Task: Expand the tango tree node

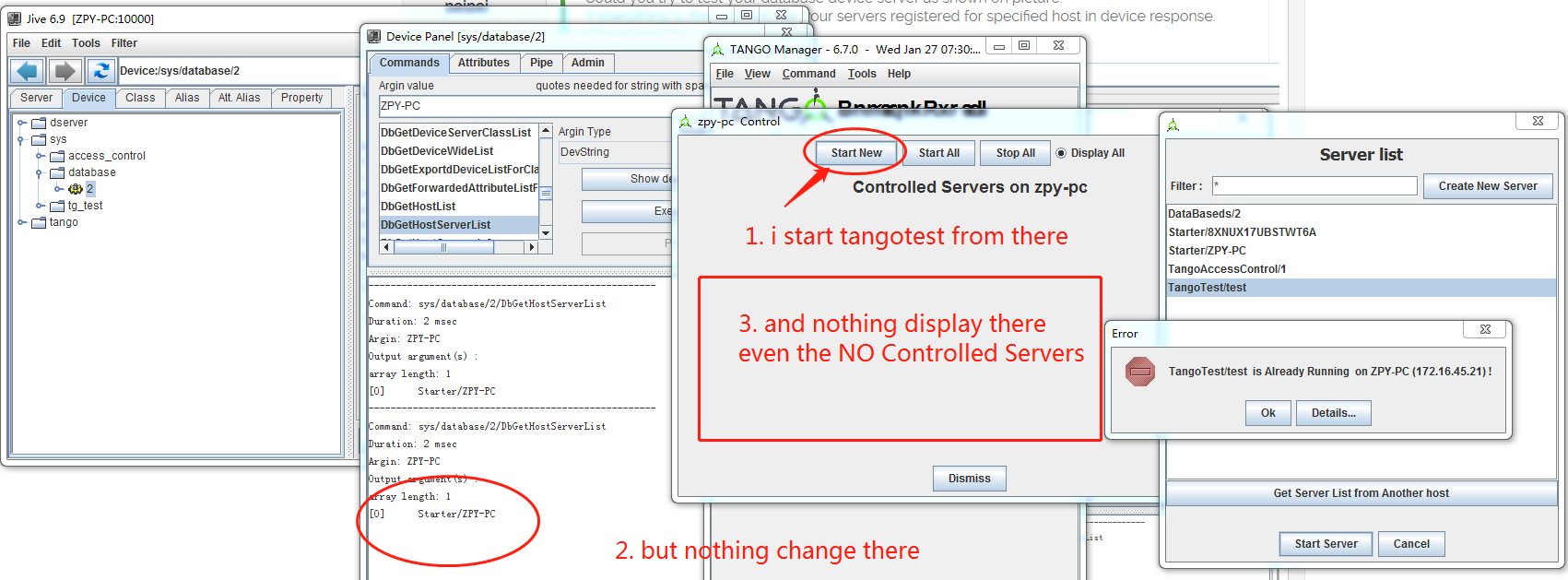Action: 21,222
